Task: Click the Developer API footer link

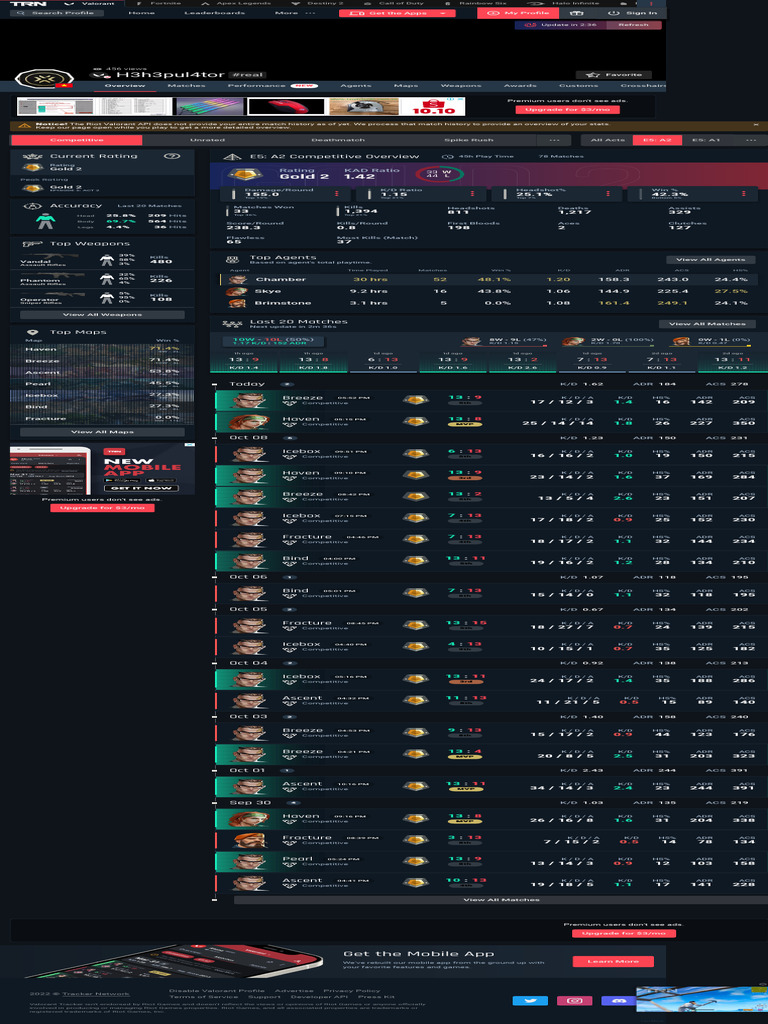Action: [319, 997]
